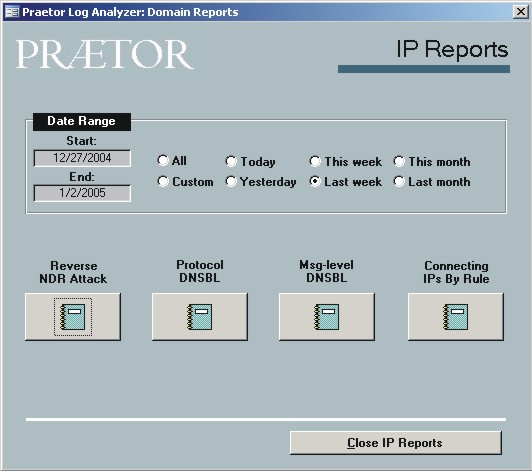Click the Close IP Reports button
Image resolution: width=532 pixels, height=471 pixels.
click(x=396, y=443)
